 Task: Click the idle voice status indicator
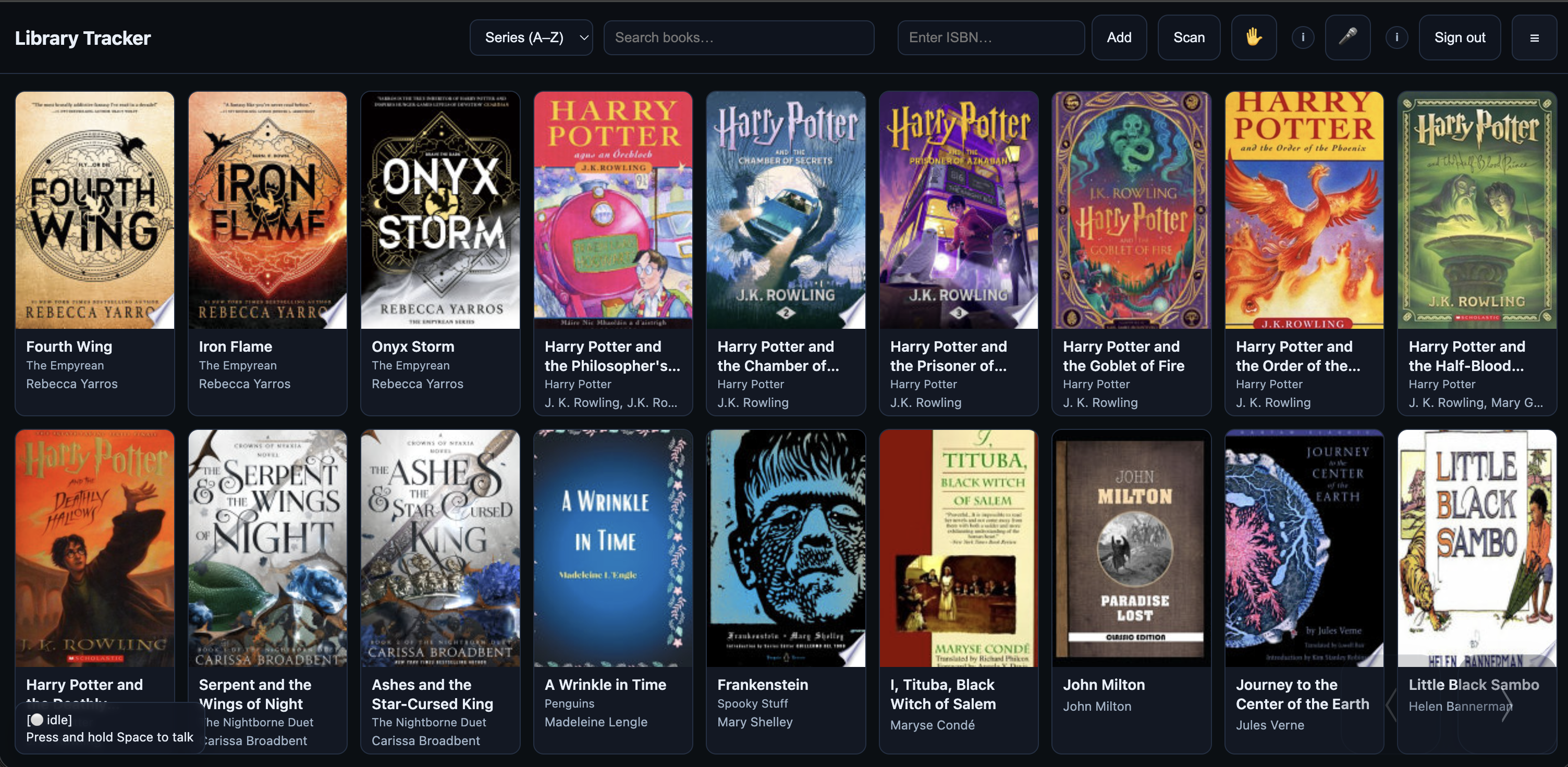50,720
